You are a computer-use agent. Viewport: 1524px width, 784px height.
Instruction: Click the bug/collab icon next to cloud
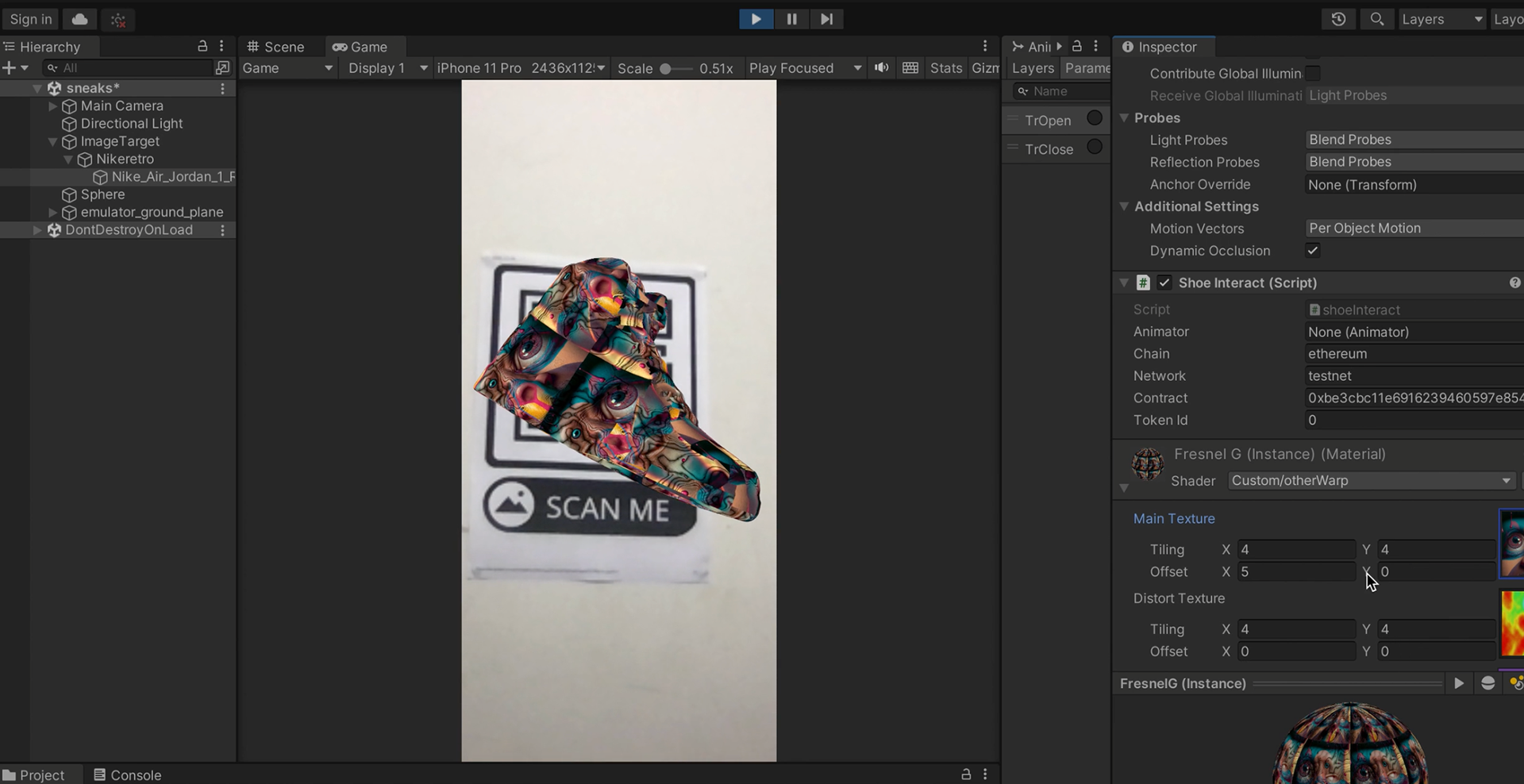[x=117, y=20]
